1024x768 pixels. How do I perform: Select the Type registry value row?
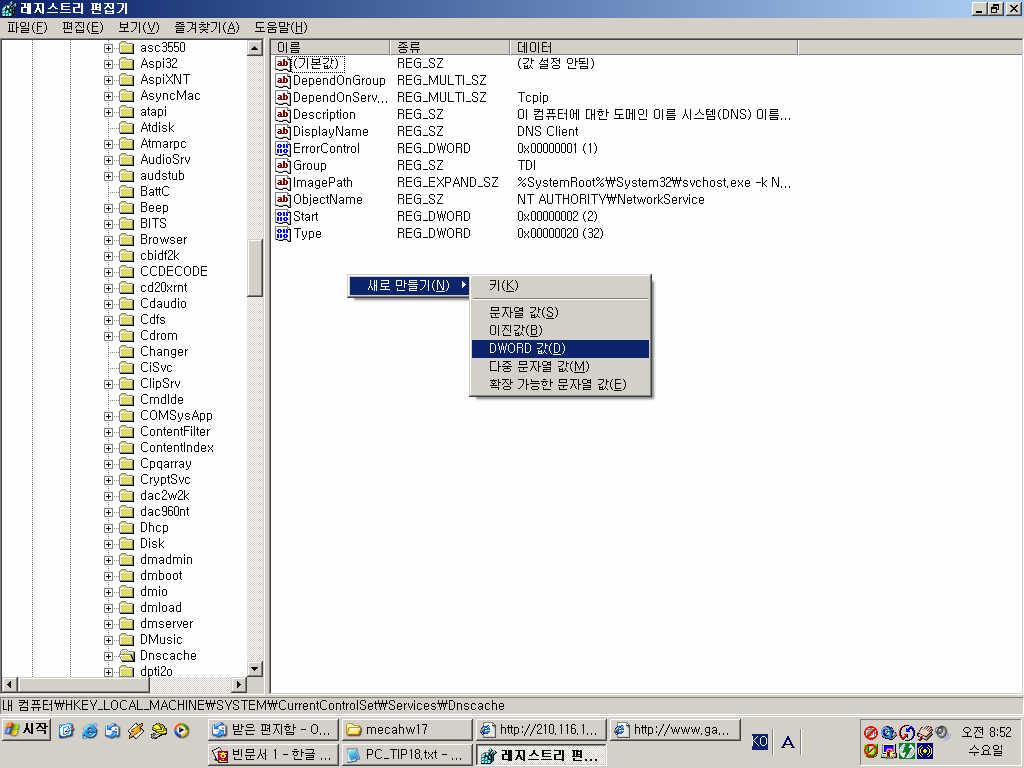[307, 233]
